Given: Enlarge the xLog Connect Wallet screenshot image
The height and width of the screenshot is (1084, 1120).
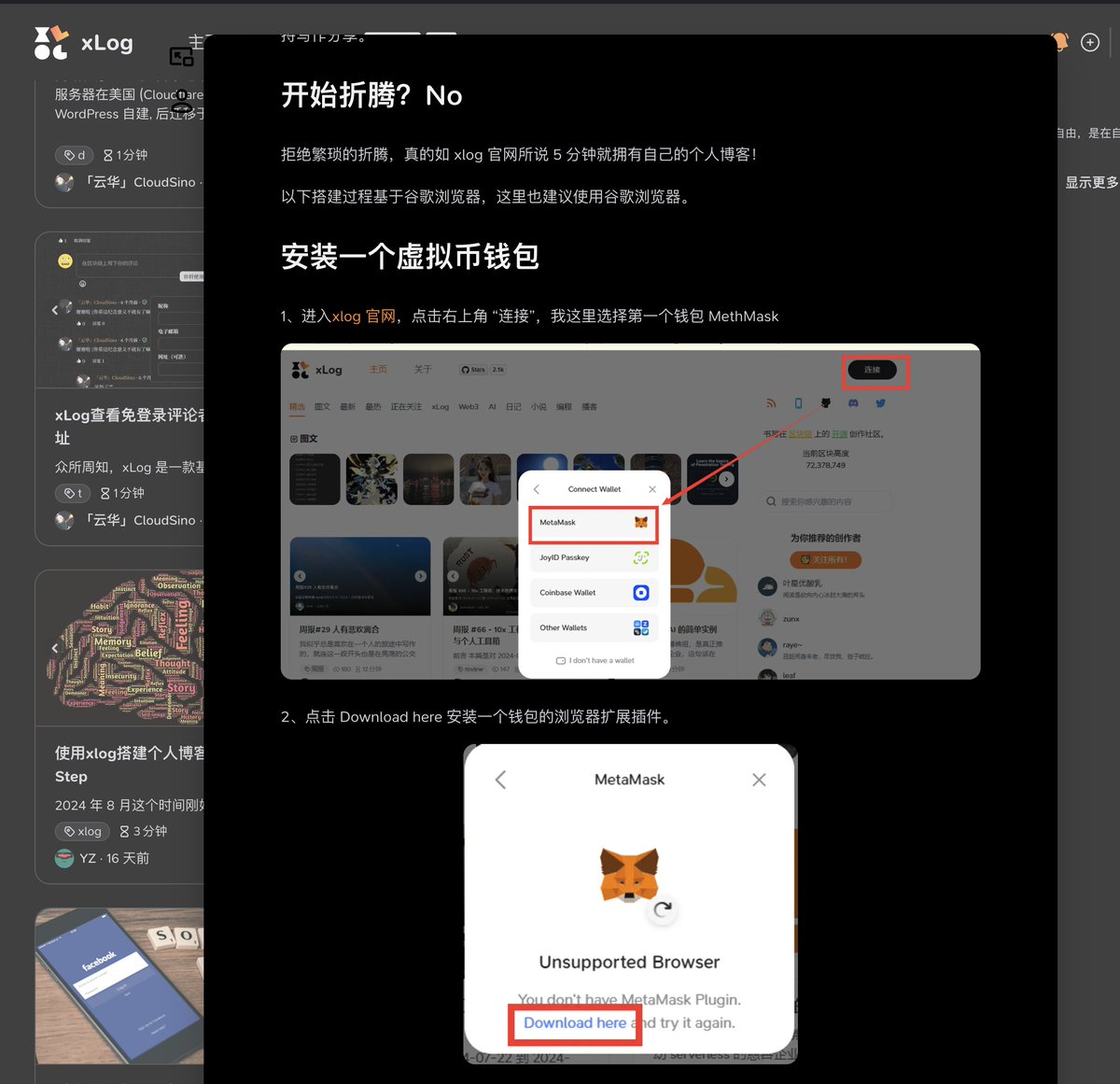Looking at the screenshot, I should [x=630, y=512].
